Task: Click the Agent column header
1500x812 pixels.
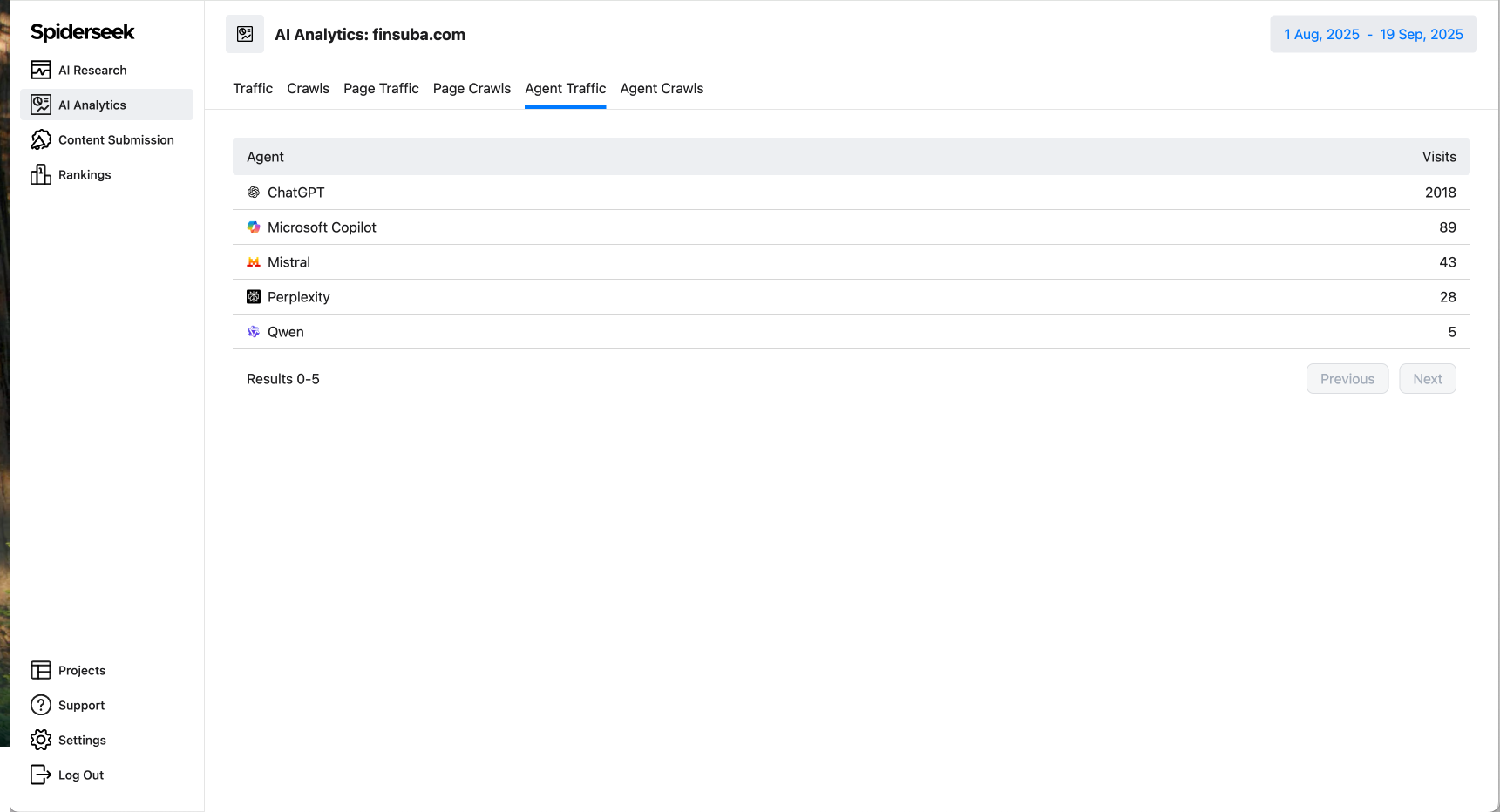Action: [x=265, y=157]
